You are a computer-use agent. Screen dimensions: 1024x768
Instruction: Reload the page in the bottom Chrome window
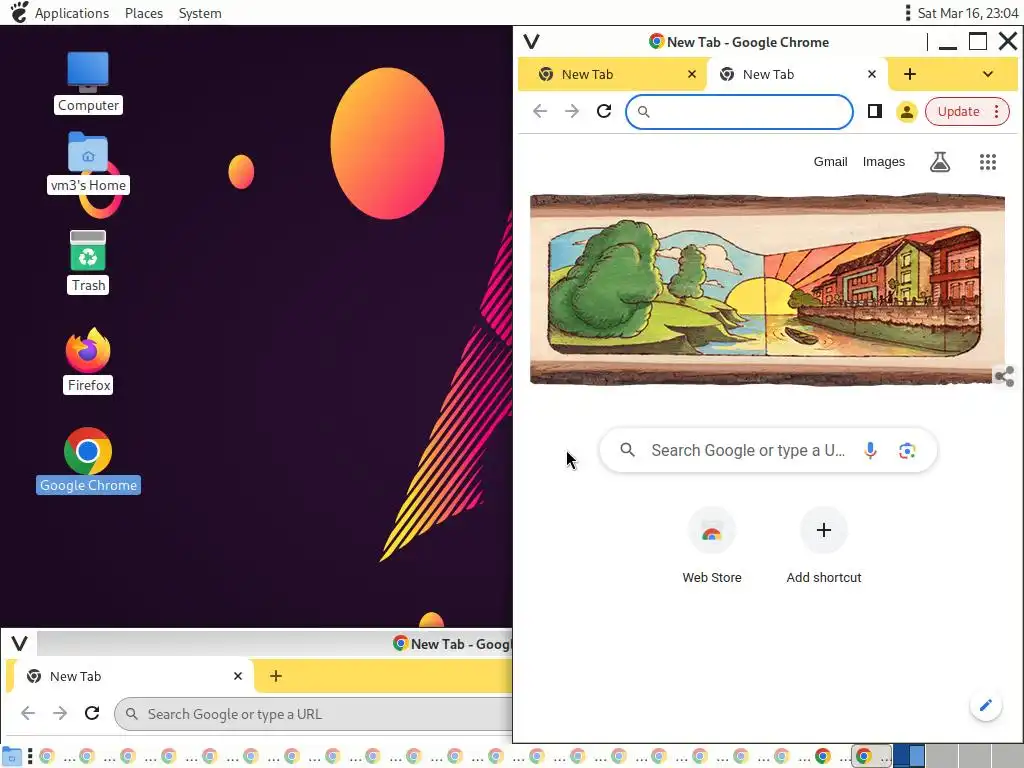92,713
